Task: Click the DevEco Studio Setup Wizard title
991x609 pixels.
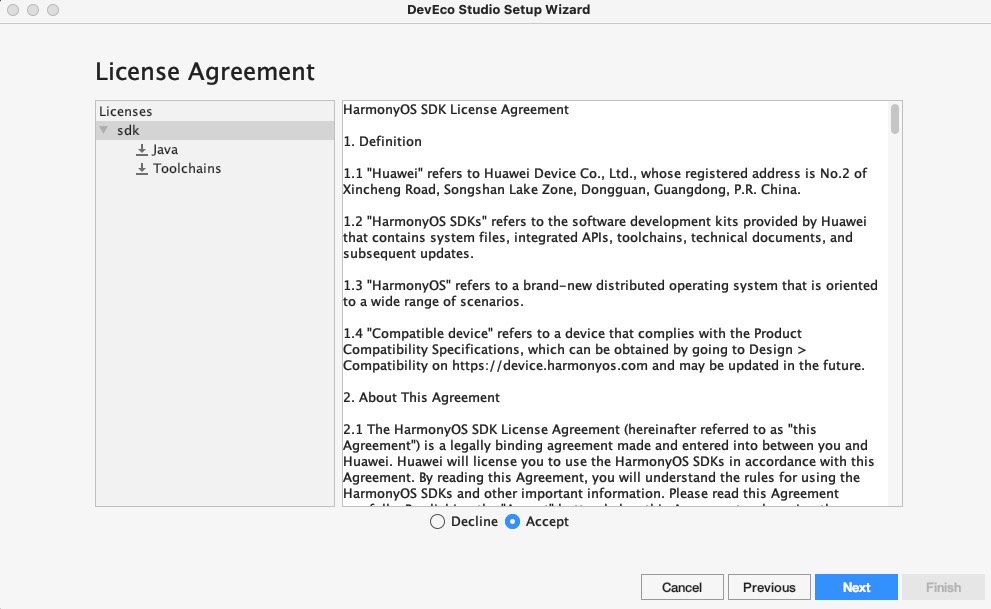Action: coord(499,9)
